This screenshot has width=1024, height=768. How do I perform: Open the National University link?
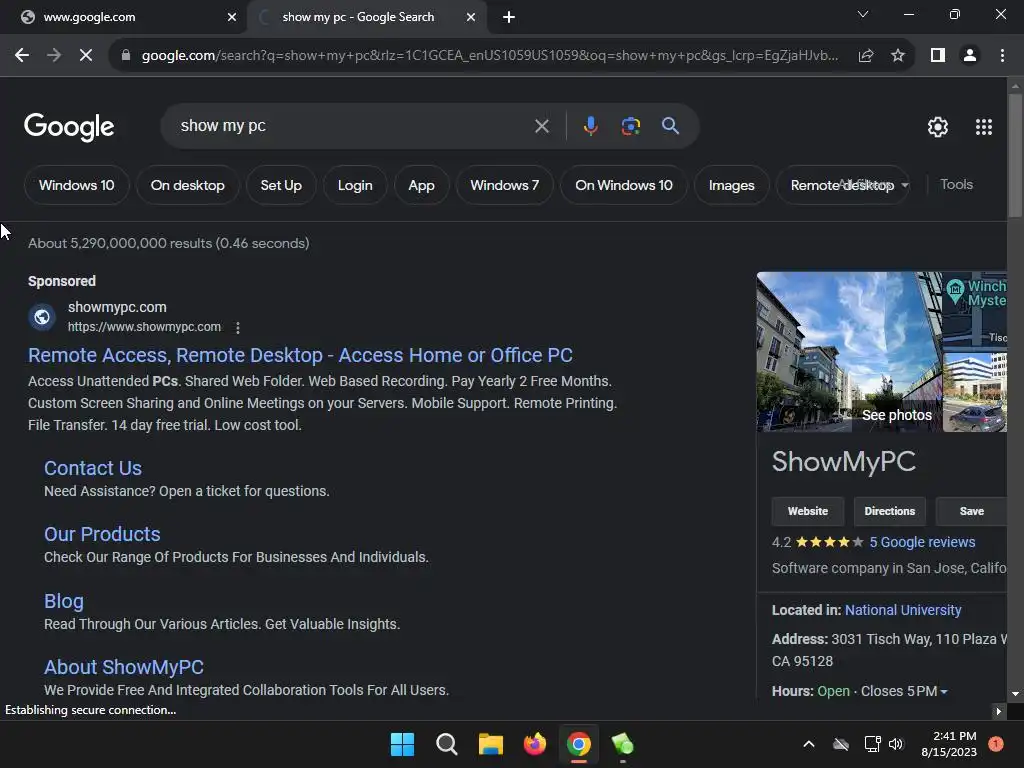click(903, 610)
